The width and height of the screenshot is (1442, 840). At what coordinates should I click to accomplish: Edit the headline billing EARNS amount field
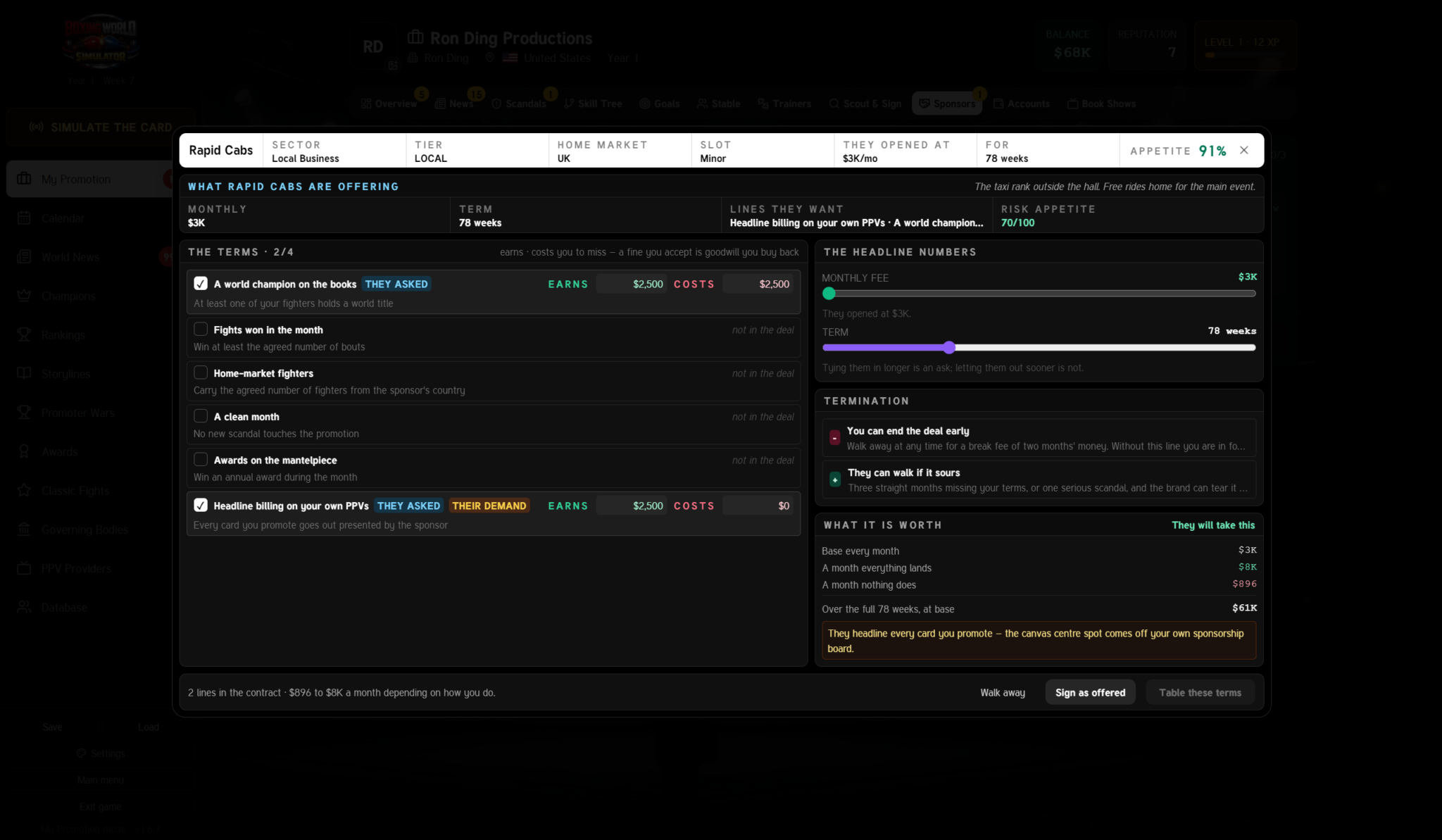pos(632,506)
